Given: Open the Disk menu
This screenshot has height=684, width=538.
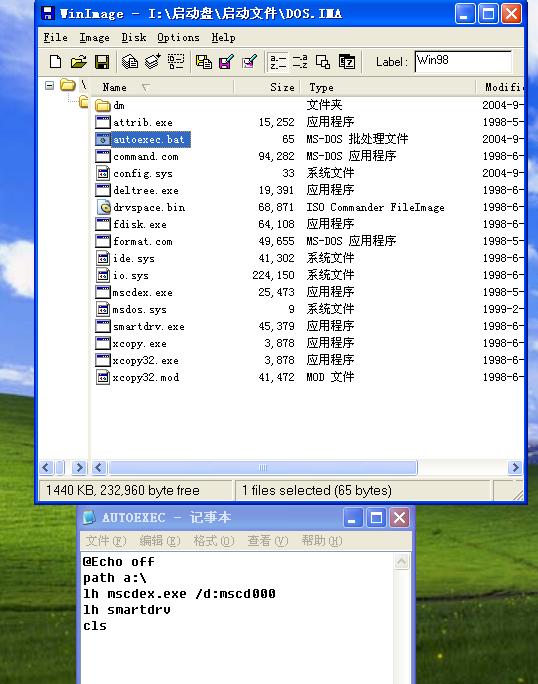Looking at the screenshot, I should coord(134,38).
